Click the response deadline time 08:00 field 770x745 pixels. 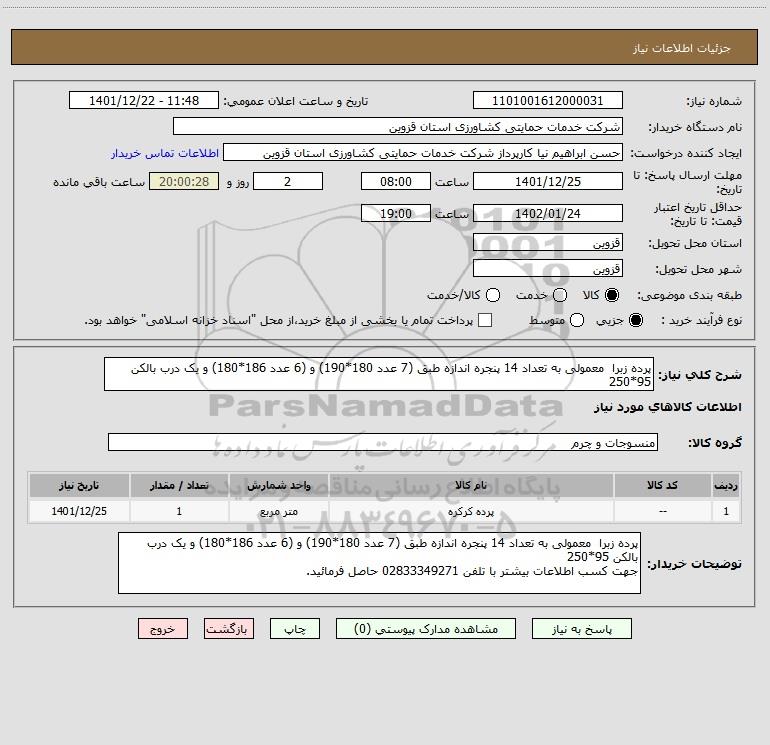click(x=396, y=181)
